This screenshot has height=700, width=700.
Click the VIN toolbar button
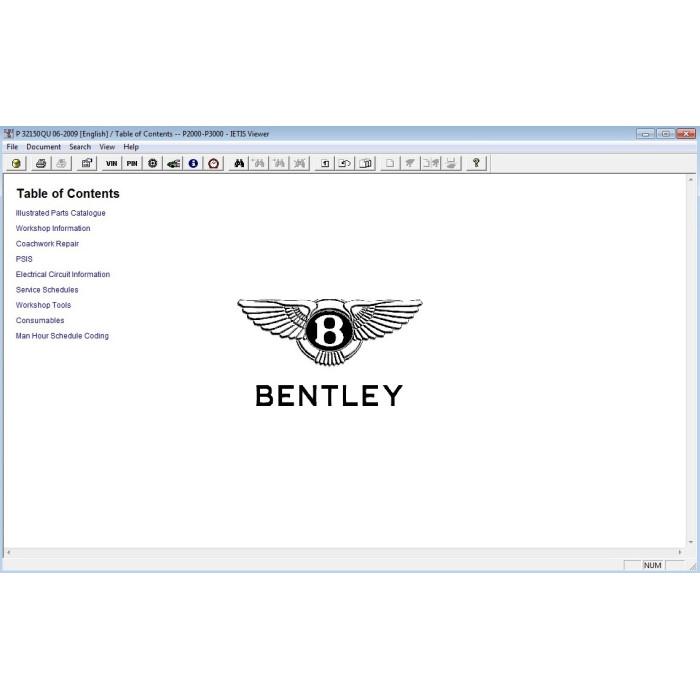pos(112,163)
